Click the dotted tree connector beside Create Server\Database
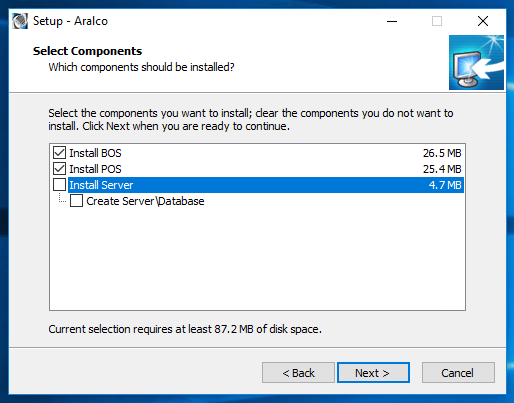This screenshot has width=514, height=403. click(x=62, y=198)
